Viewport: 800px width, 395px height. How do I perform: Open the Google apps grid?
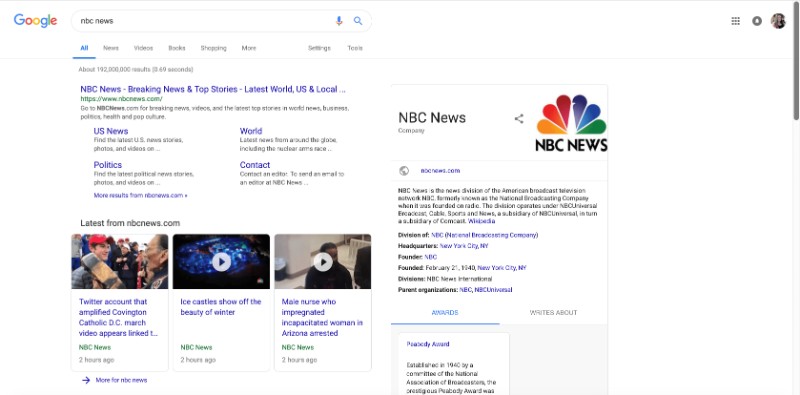[x=735, y=21]
